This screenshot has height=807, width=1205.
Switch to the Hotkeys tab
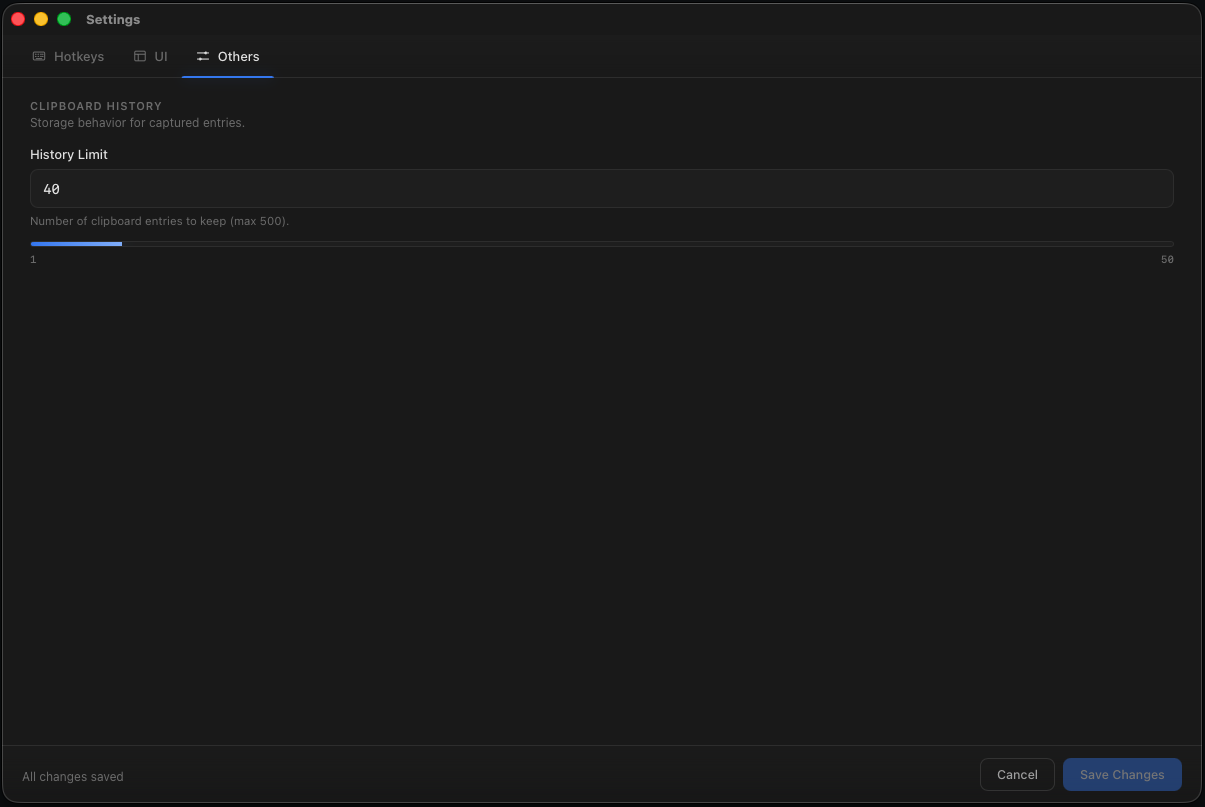(x=68, y=57)
